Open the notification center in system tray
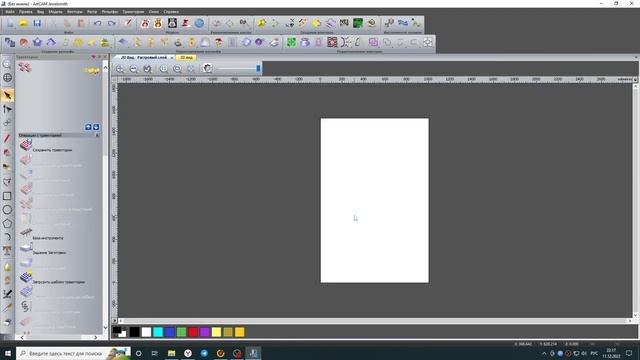The image size is (640, 360). coord(629,353)
